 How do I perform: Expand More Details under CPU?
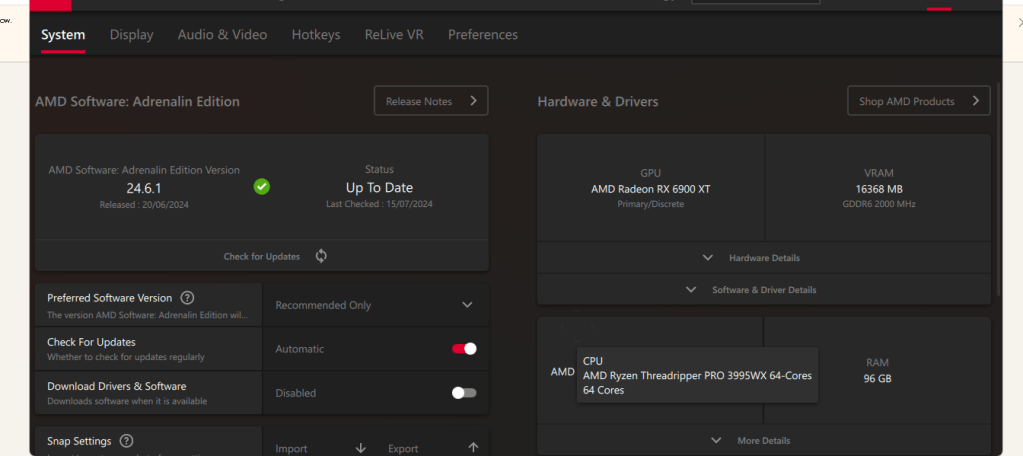click(764, 440)
